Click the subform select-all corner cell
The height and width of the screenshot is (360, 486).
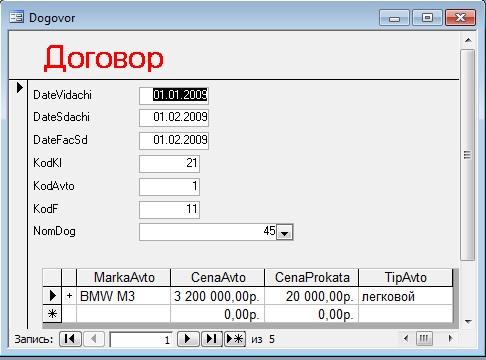point(52,277)
